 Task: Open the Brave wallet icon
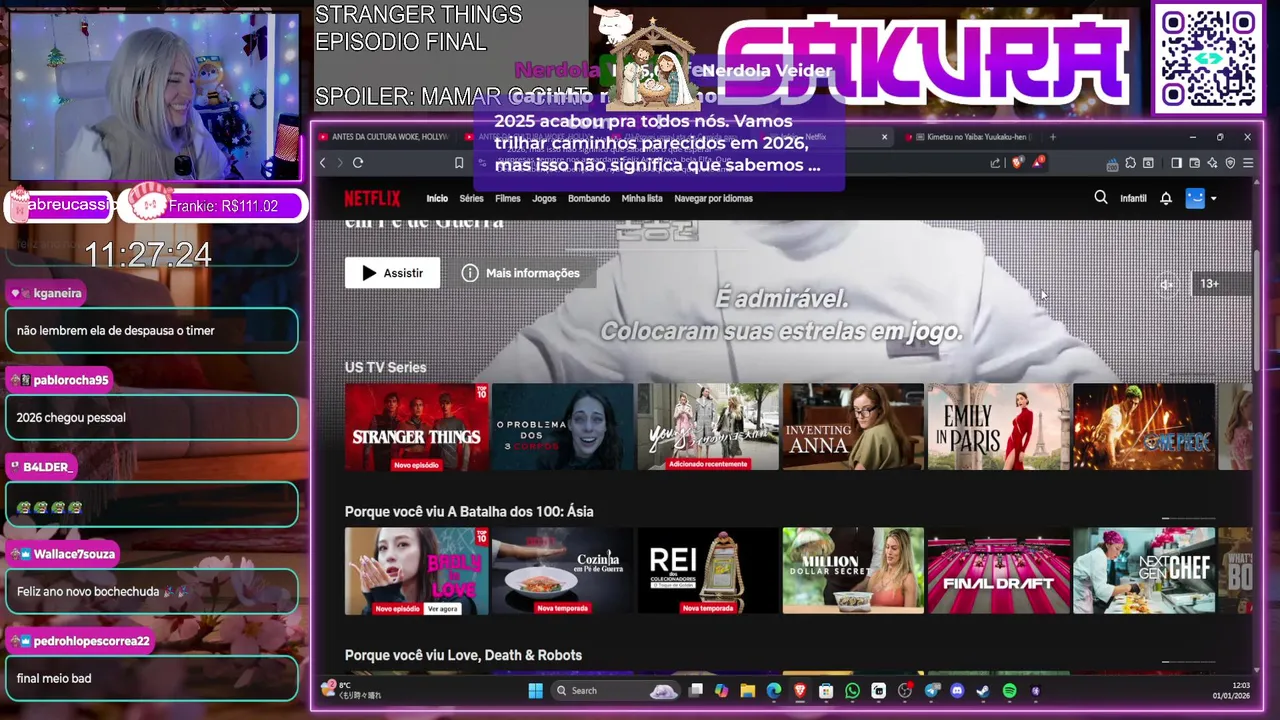click(x=1195, y=163)
